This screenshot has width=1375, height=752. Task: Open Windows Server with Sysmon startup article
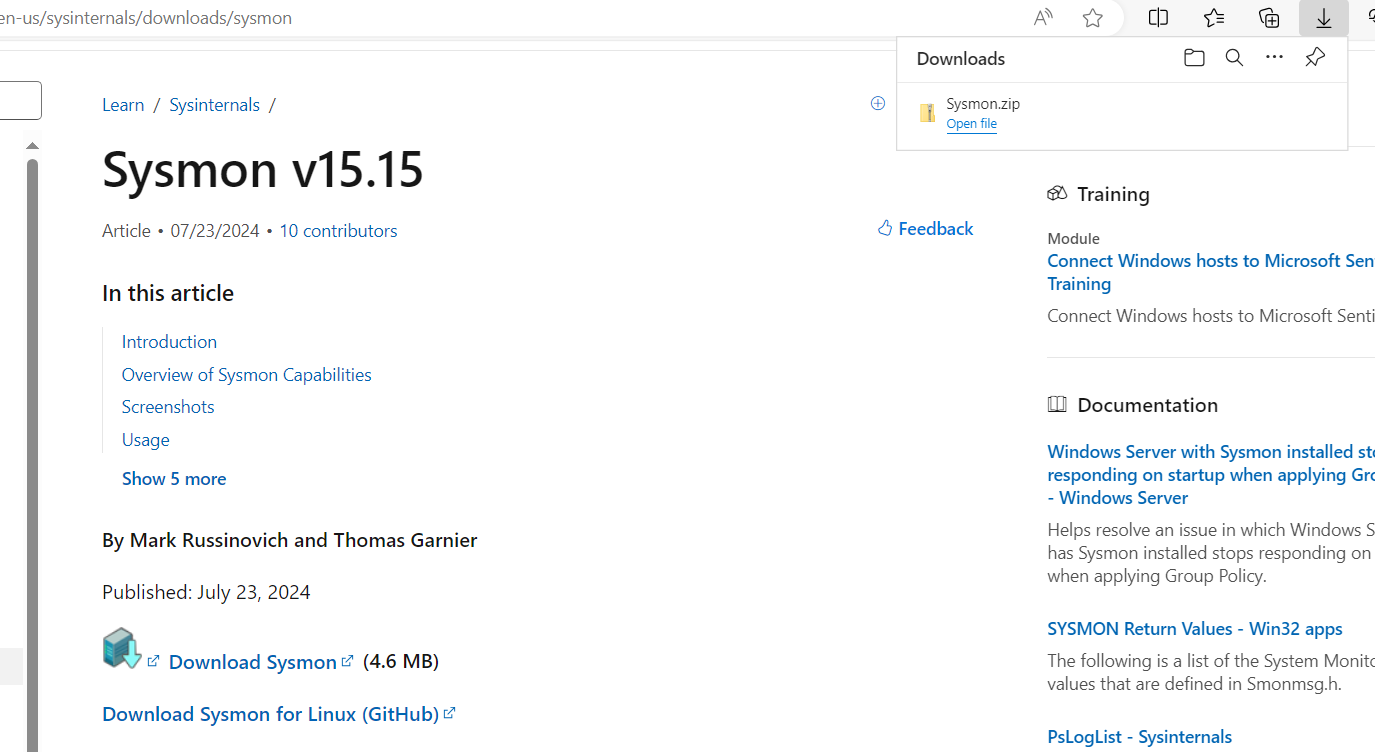click(x=1211, y=474)
